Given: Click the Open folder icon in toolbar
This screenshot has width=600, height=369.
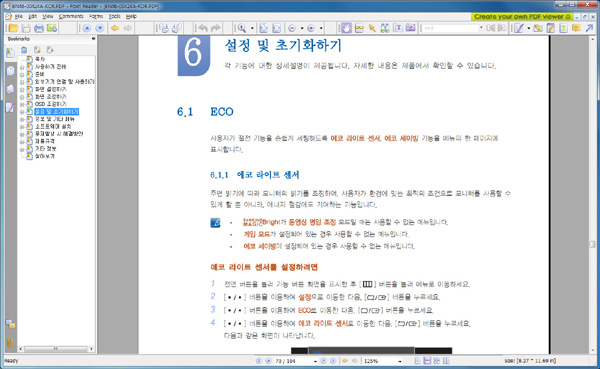Looking at the screenshot, I should coord(13,28).
